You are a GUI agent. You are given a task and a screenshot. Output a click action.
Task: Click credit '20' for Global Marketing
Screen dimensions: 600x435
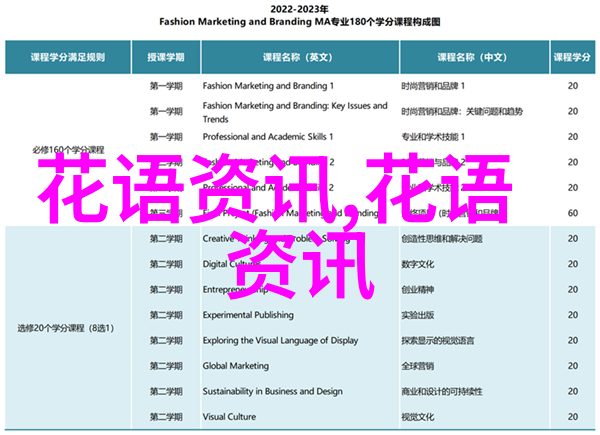(573, 366)
